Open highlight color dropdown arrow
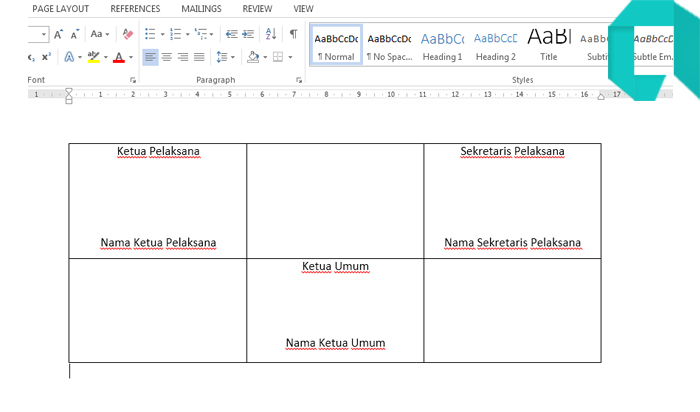The image size is (700, 412). (x=106, y=57)
